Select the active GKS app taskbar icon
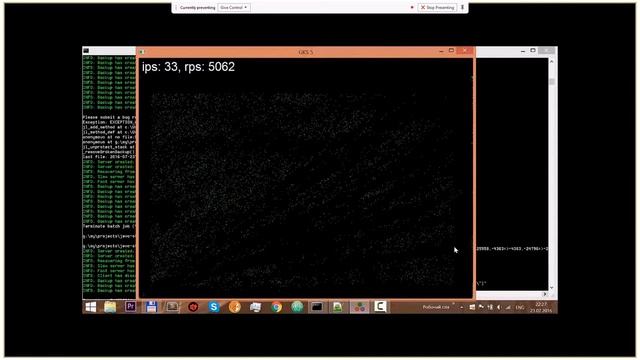 coord(360,307)
